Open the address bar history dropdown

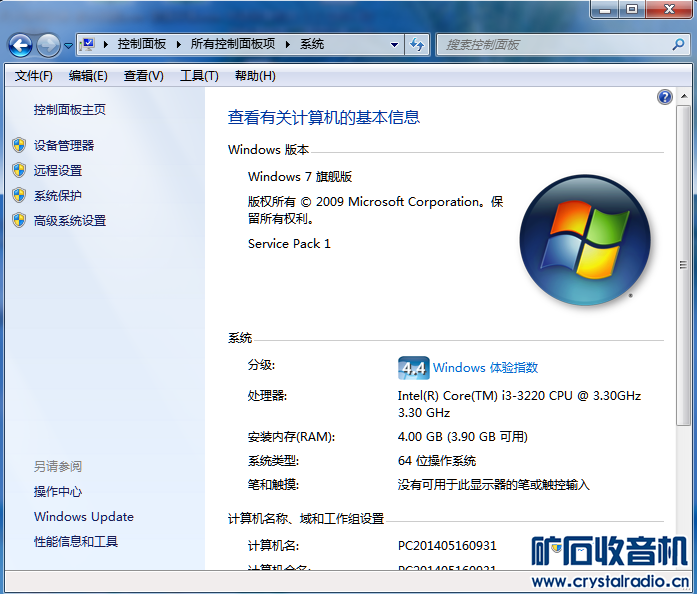394,44
